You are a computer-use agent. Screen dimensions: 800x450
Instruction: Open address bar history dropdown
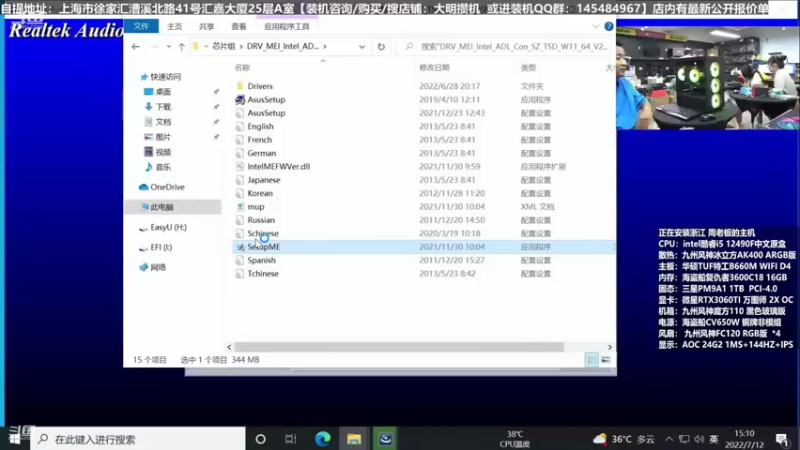(x=362, y=46)
